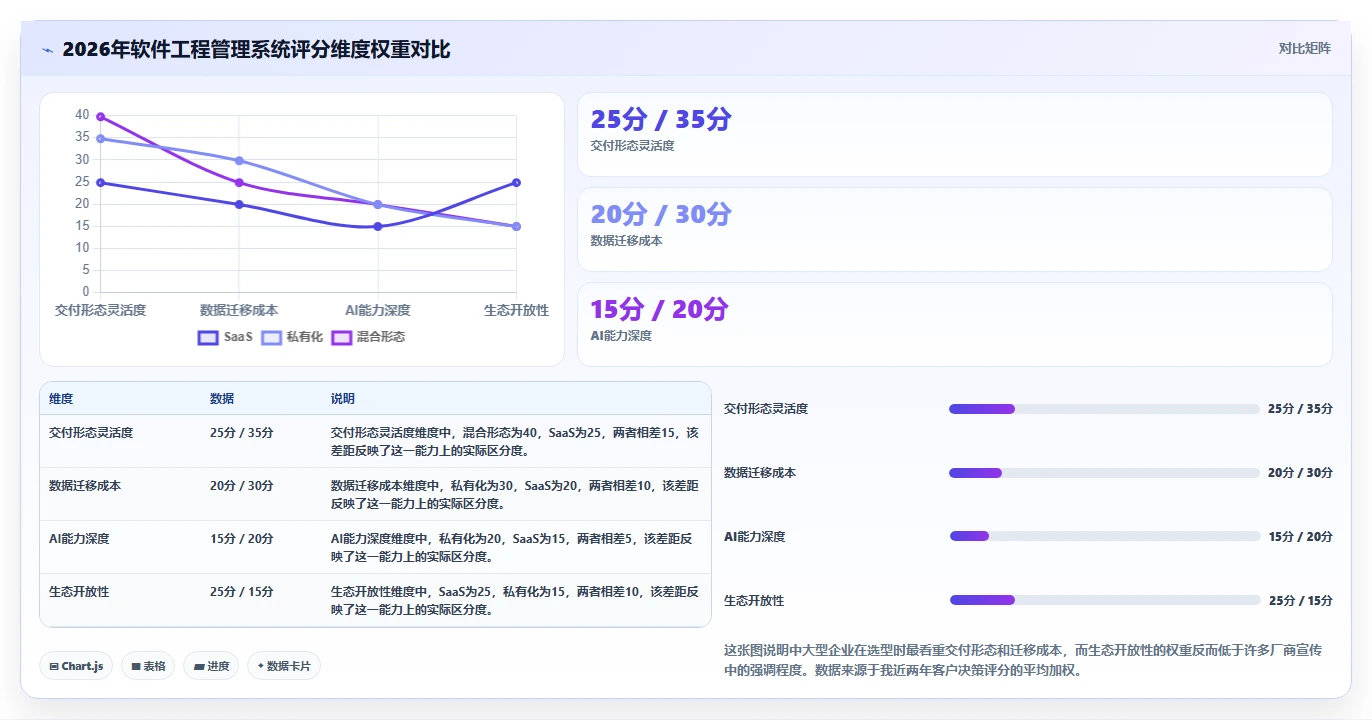Click the 0 tick on the chart y-axis
Viewport: 1372px width, 720px height.
click(86, 292)
